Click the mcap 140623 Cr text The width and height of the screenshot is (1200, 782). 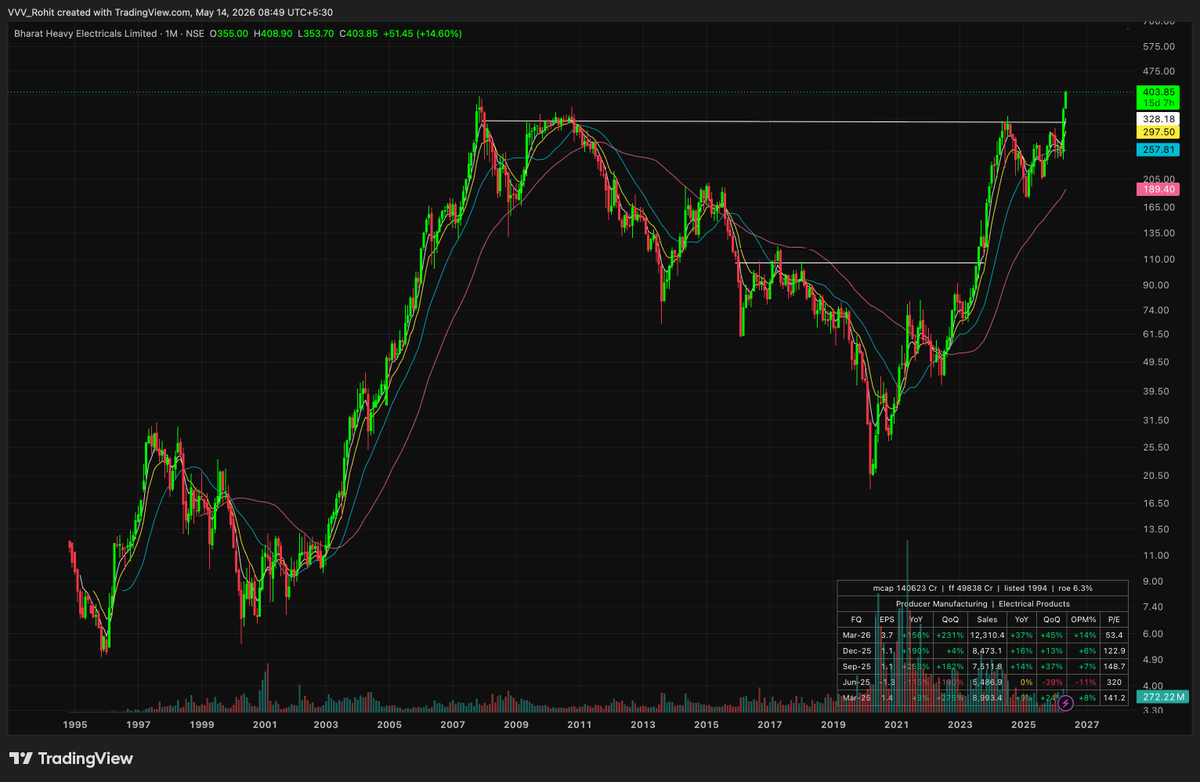click(x=905, y=588)
